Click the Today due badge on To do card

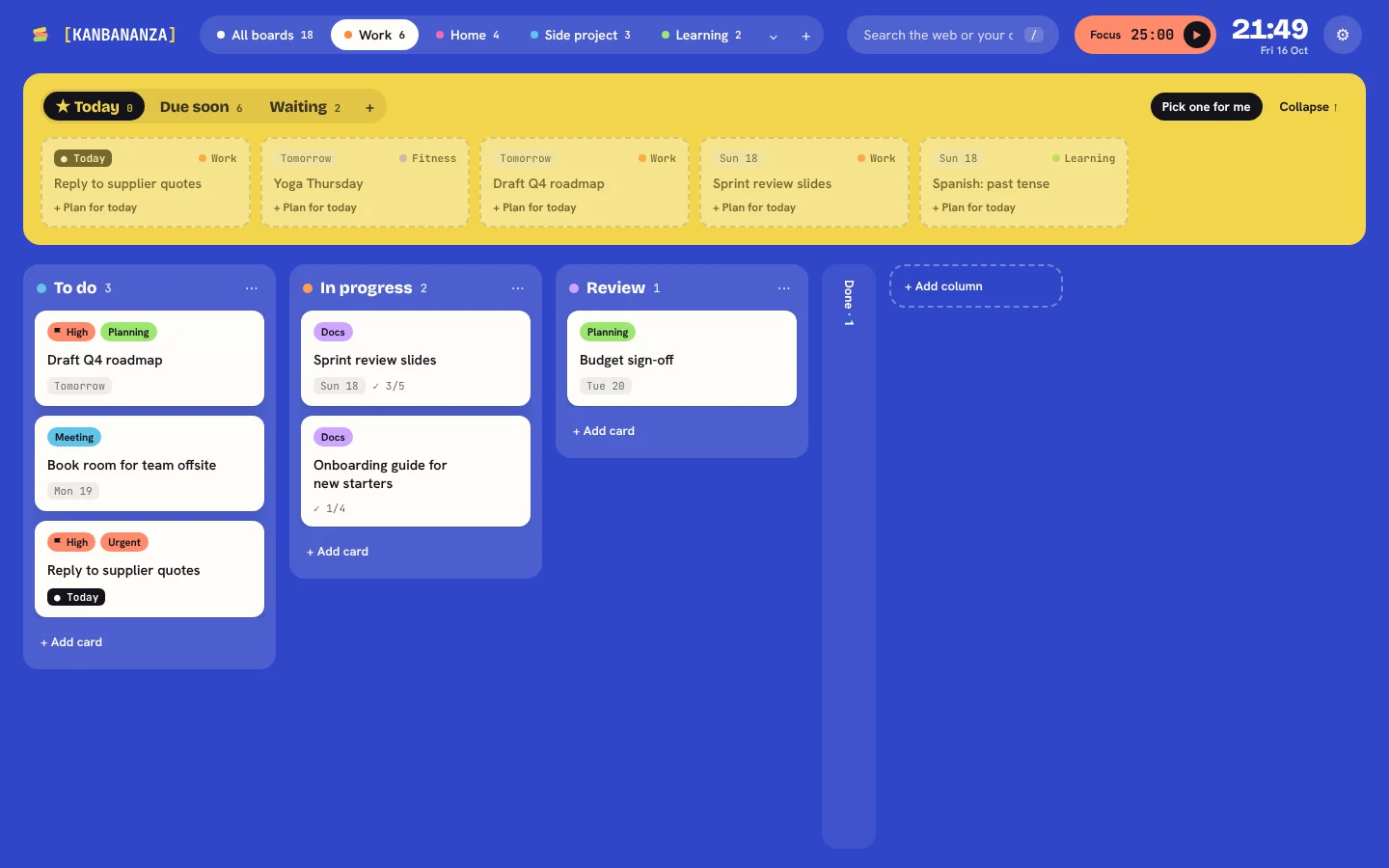[76, 597]
